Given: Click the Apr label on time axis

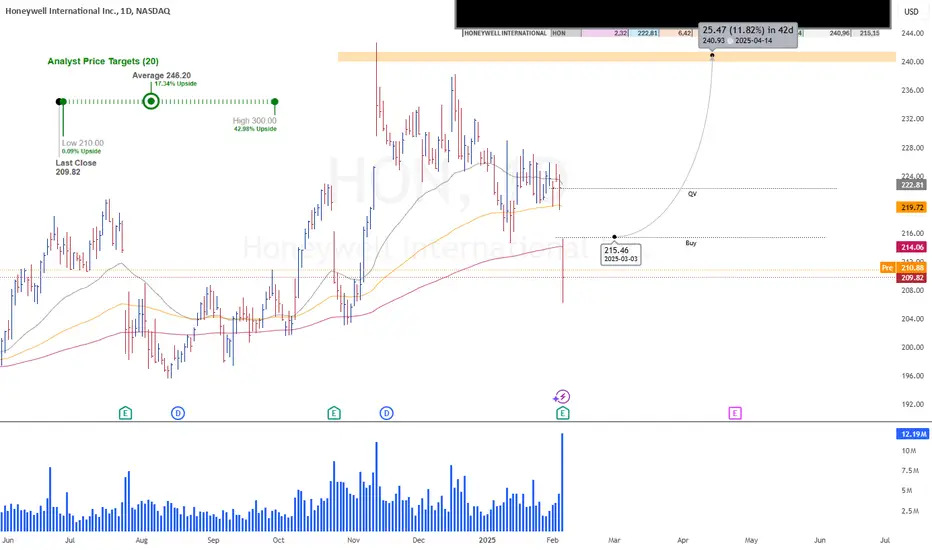Looking at the screenshot, I should [x=682, y=540].
